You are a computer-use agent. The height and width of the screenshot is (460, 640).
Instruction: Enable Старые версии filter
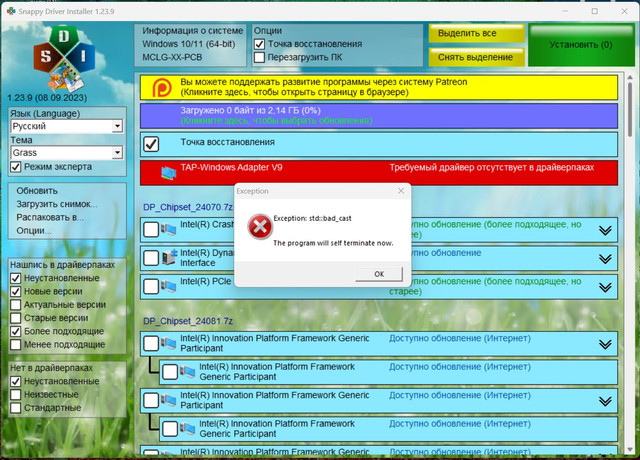pos(16,318)
